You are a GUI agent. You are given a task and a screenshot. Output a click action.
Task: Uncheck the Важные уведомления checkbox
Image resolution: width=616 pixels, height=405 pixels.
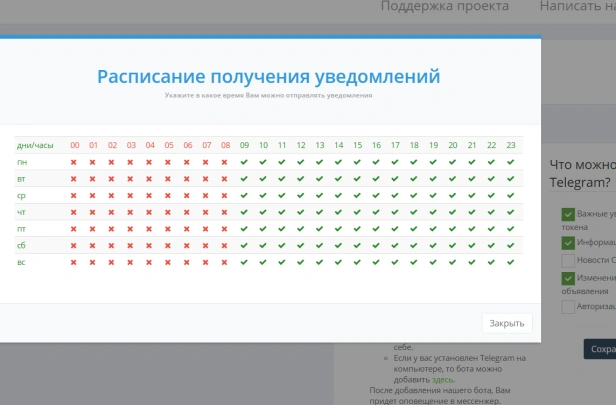pos(568,214)
